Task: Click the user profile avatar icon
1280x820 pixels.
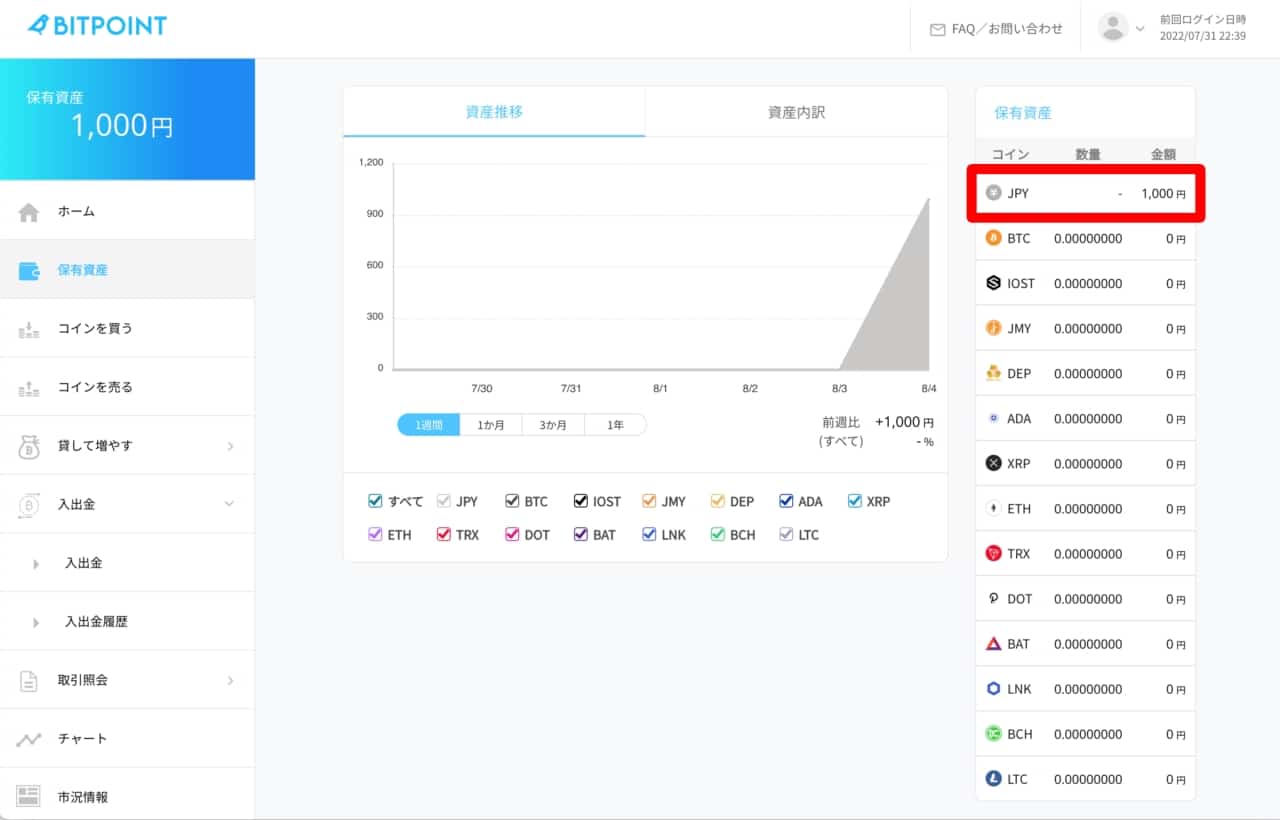Action: (x=1113, y=28)
